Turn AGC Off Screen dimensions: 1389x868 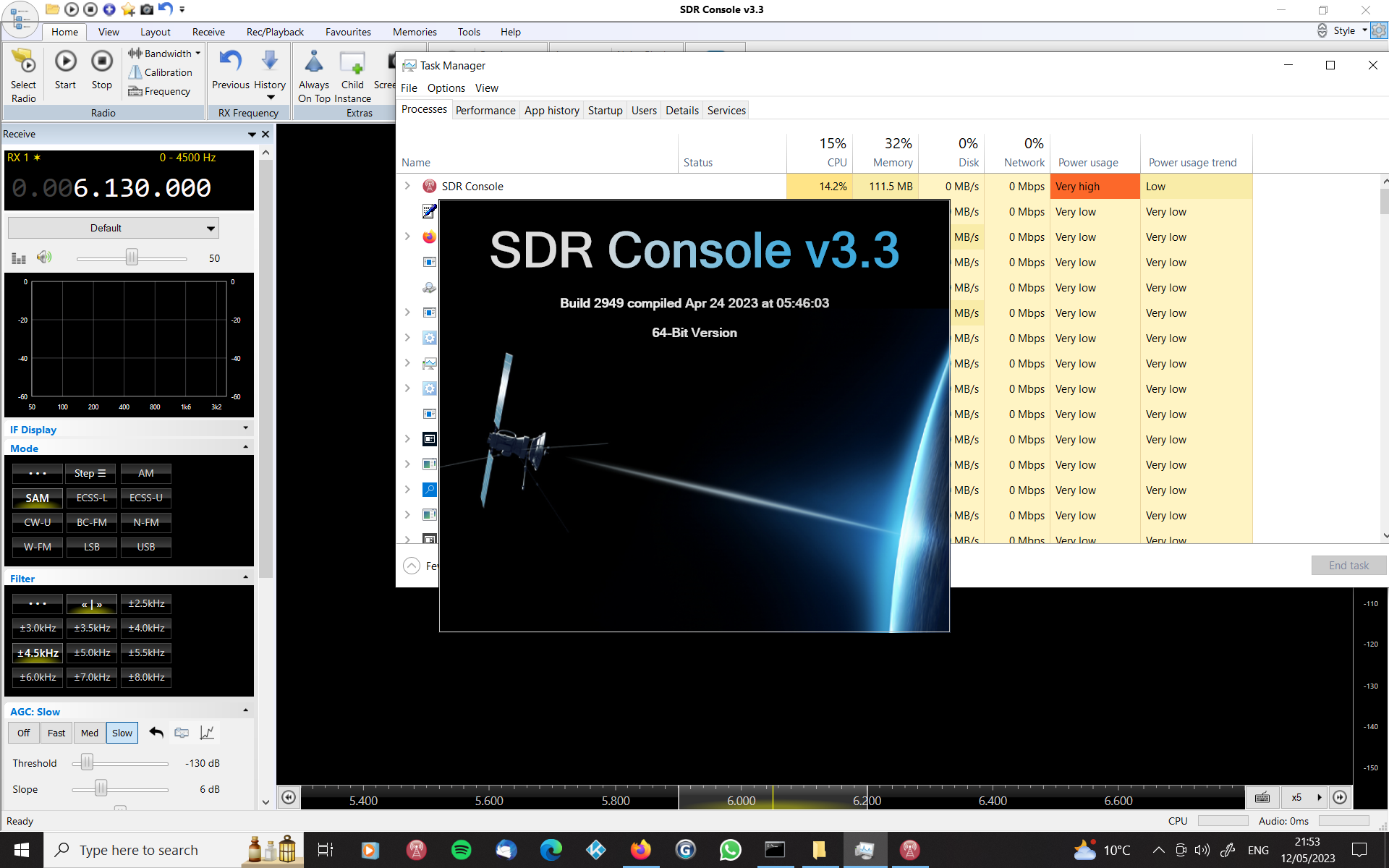[23, 733]
